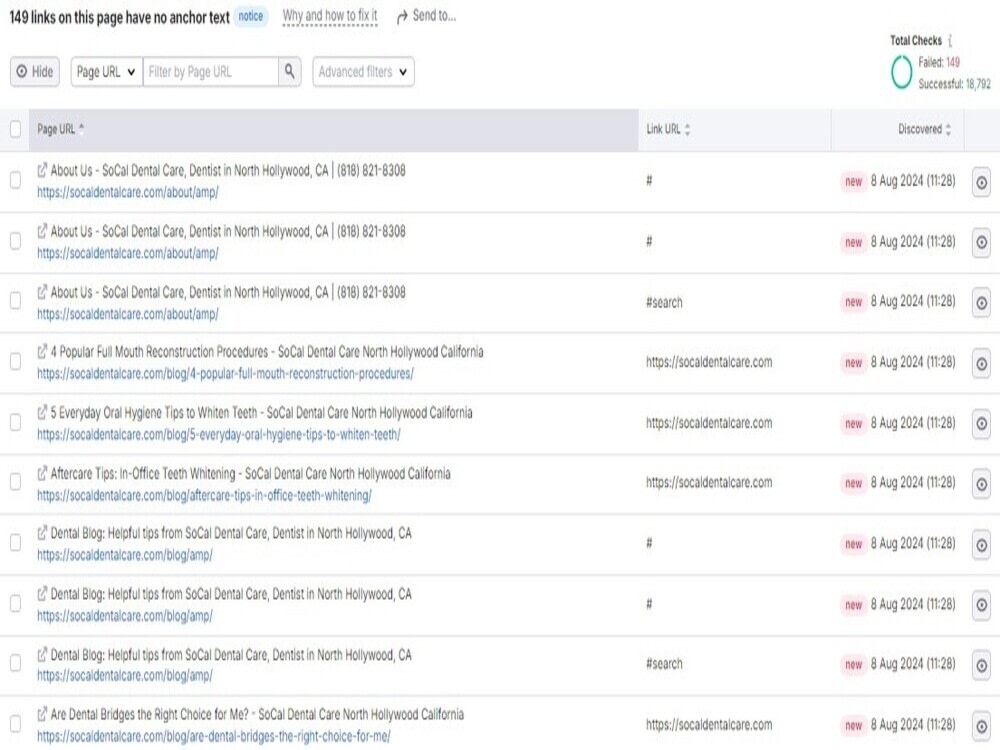The height and width of the screenshot is (750, 1000).
Task: Click the Send to... link text
Action: tap(434, 16)
